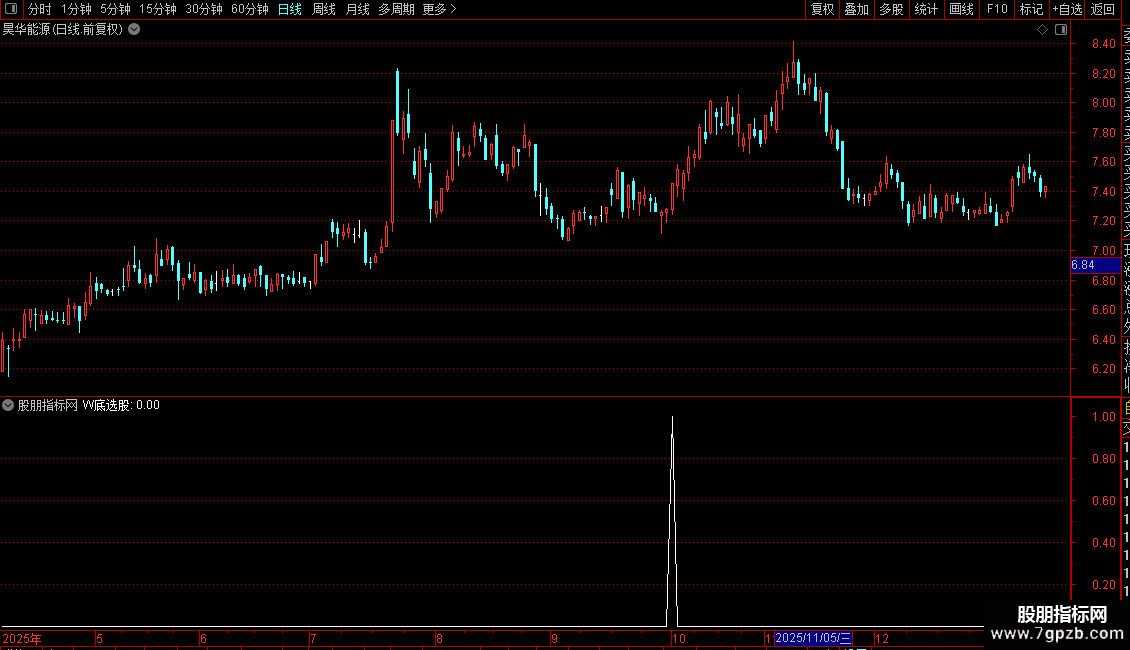Expand the 更多 periods menu
The height and width of the screenshot is (650, 1130).
pos(439,9)
